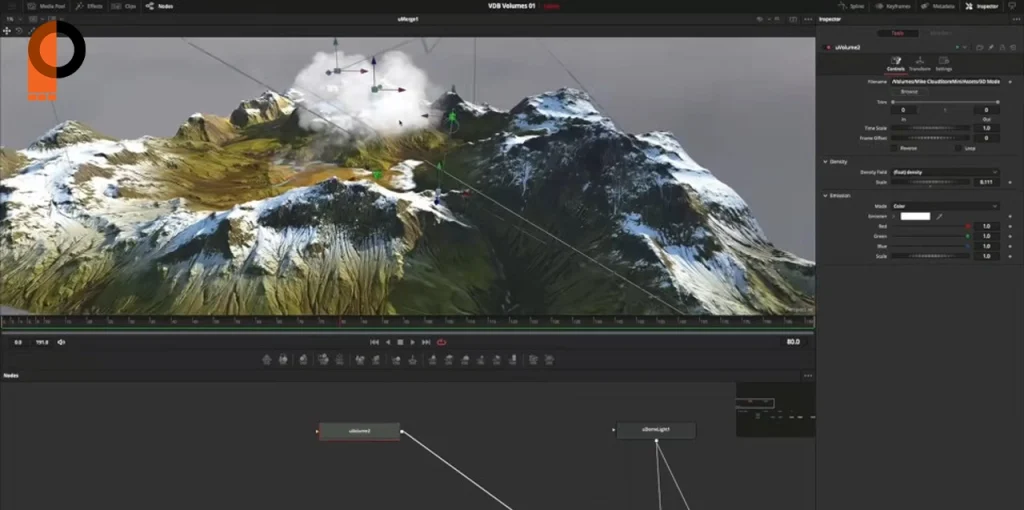Viewport: 1024px width, 510px height.
Task: Toggle the Effects library panel
Action: pos(90,6)
